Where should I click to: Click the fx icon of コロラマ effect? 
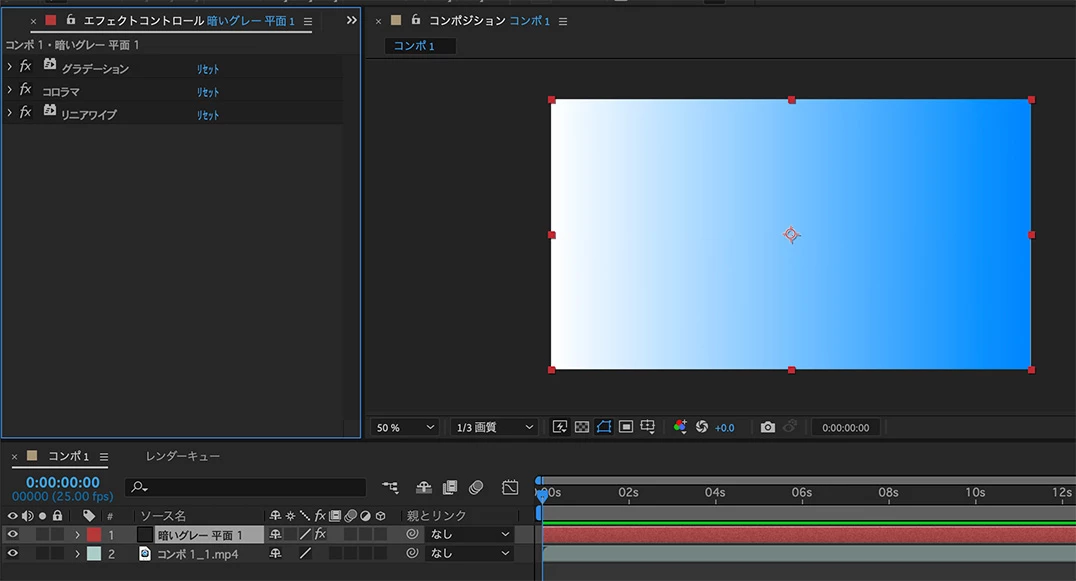pyautogui.click(x=25, y=89)
